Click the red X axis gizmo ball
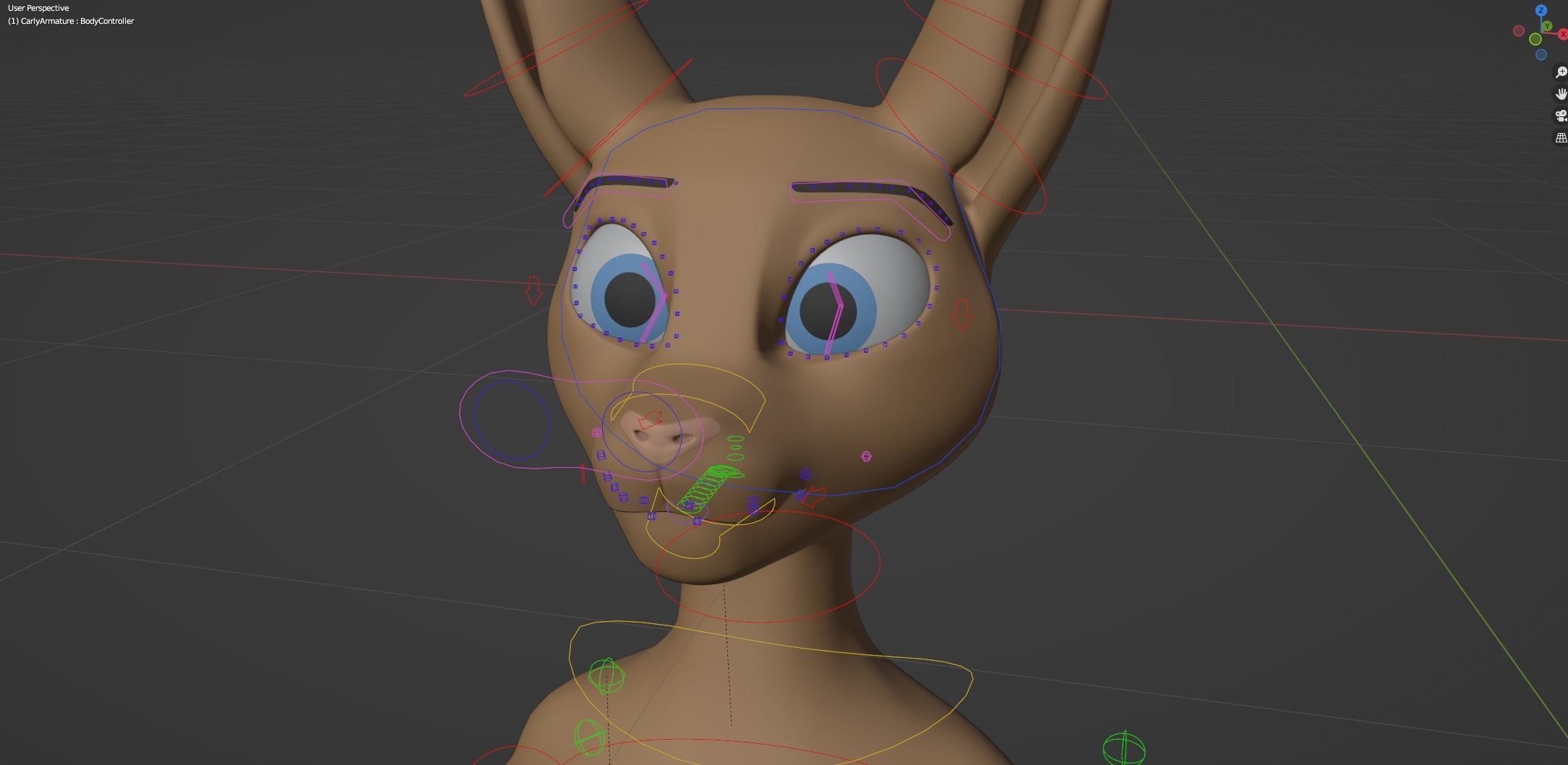The height and width of the screenshot is (765, 1568). (1563, 34)
